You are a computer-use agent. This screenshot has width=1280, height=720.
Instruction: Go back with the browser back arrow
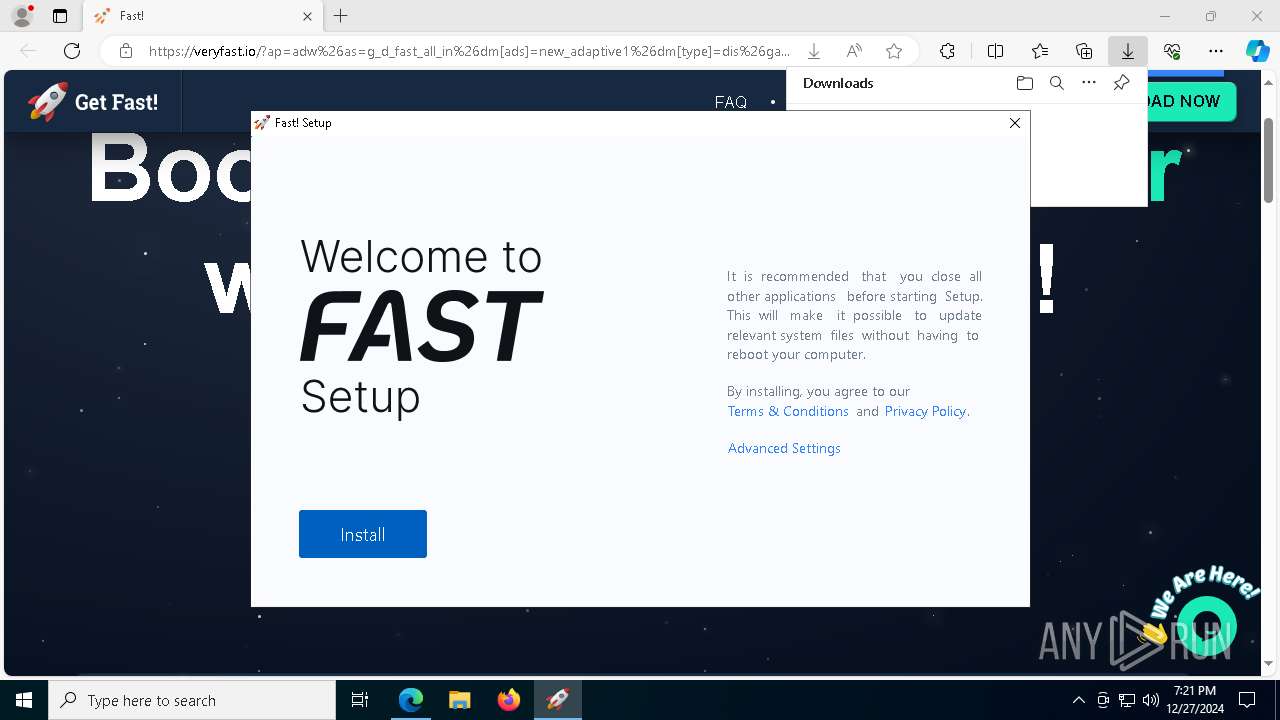click(x=28, y=51)
